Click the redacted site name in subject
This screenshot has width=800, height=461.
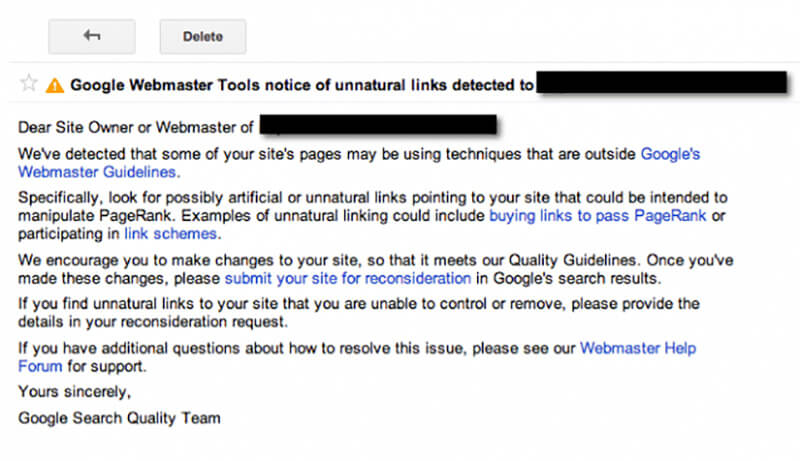pos(662,83)
